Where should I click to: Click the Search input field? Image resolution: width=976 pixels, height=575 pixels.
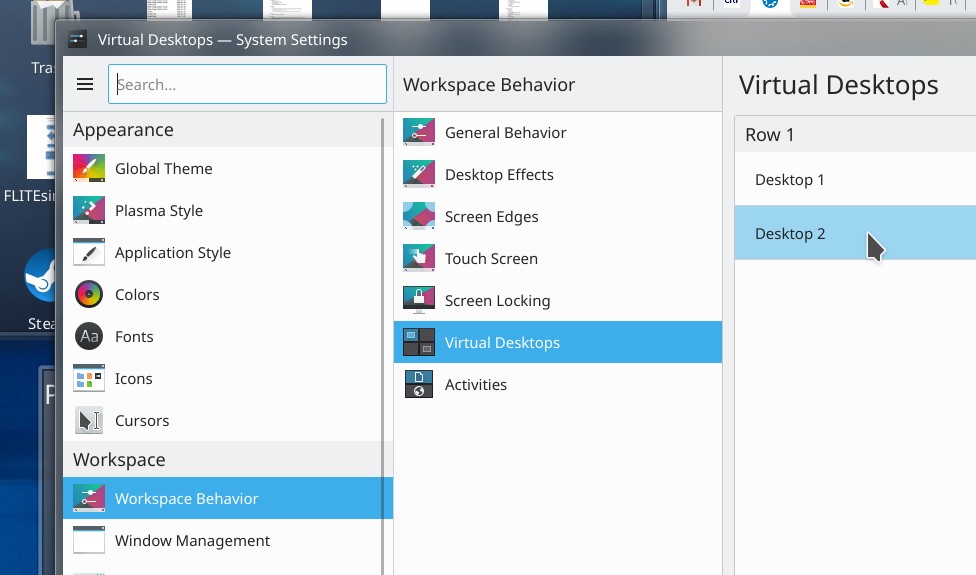[247, 85]
